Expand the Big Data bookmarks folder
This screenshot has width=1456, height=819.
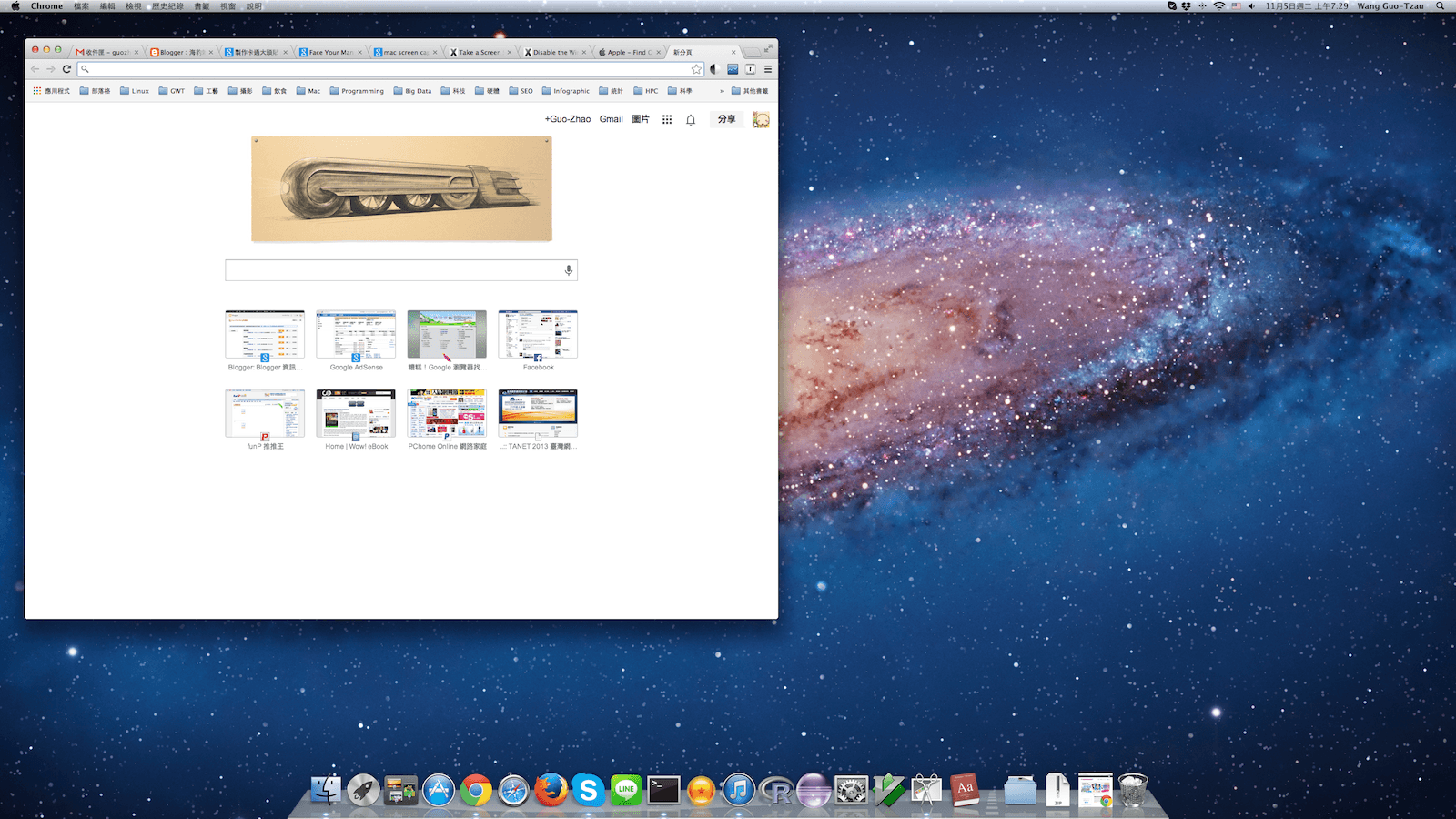(412, 91)
